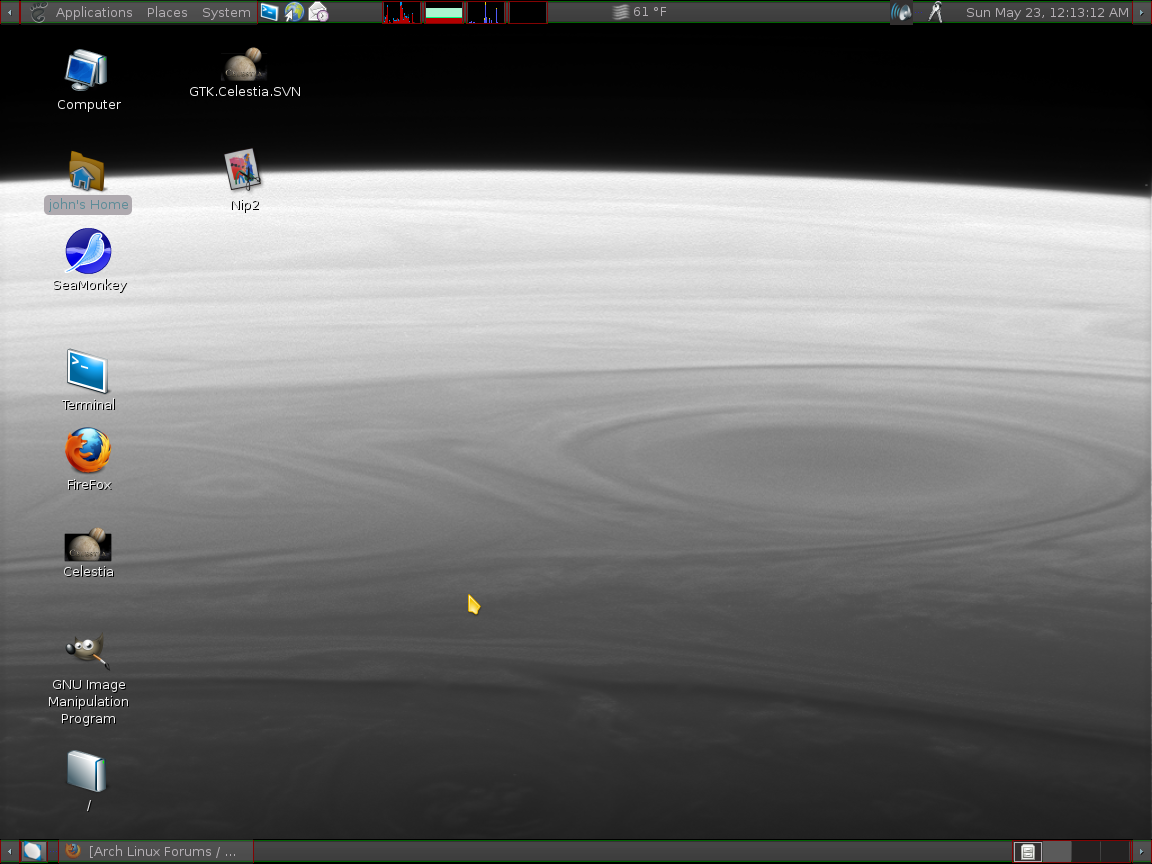Click the fourth empty system monitor graph
Viewport: 1152px width, 864px height.
pyautogui.click(x=528, y=12)
